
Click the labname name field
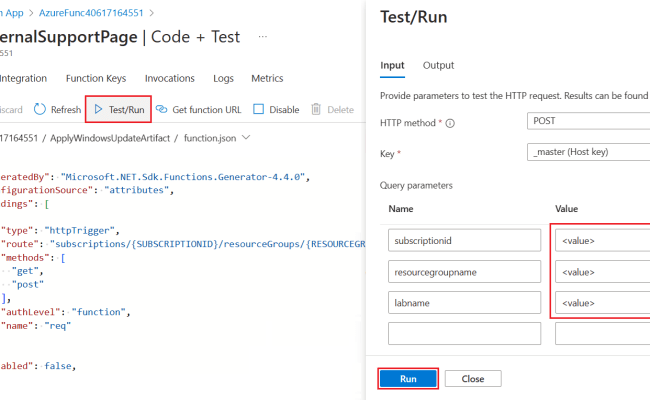pos(464,303)
